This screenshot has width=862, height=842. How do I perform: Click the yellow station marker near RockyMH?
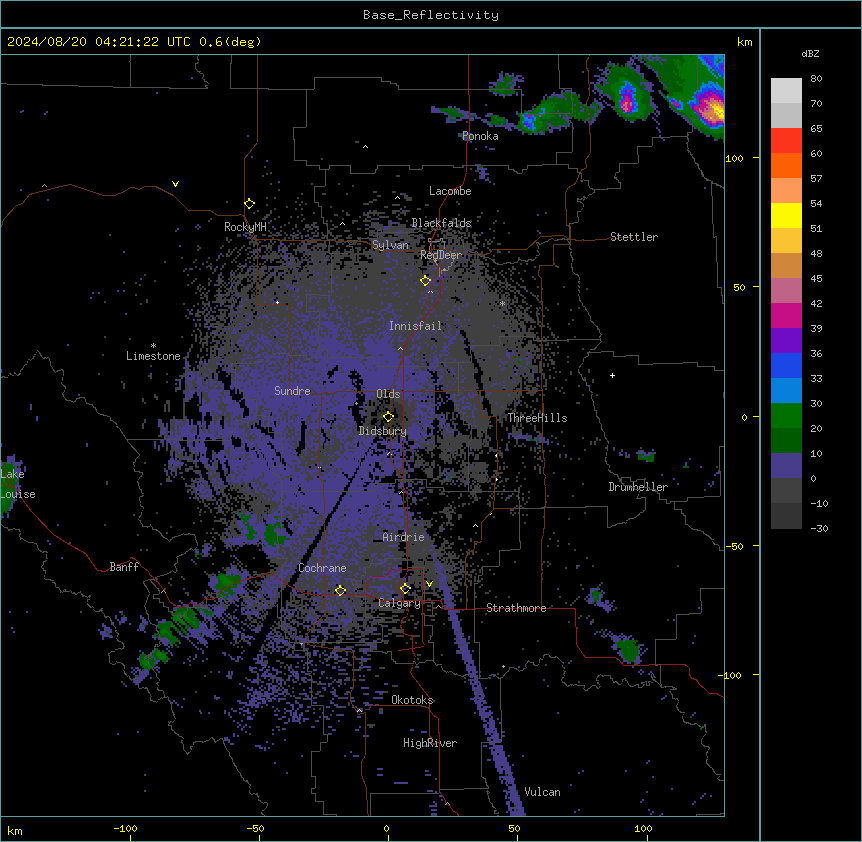(250, 204)
